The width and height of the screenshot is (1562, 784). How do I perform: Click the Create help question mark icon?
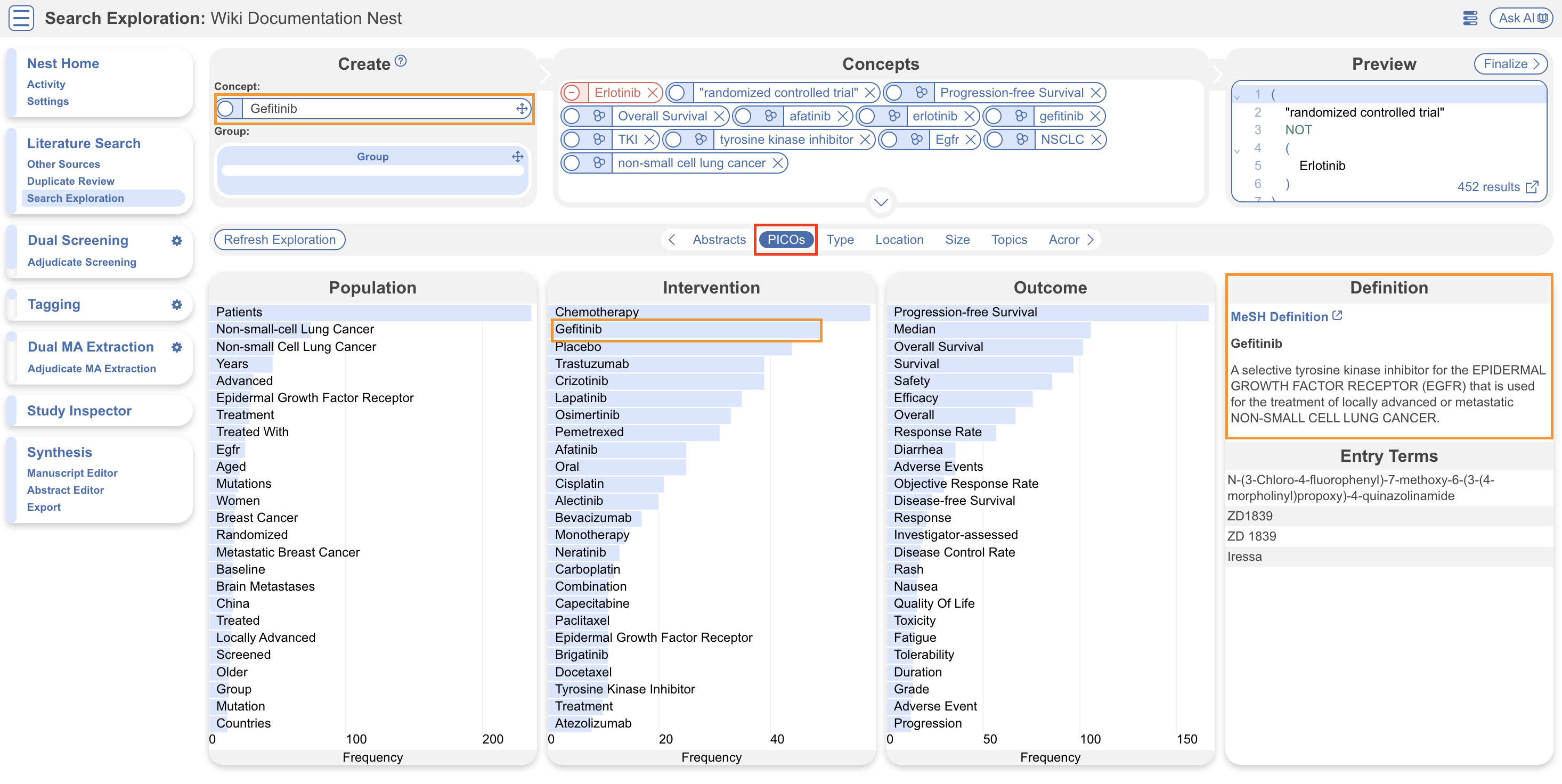pos(401,61)
